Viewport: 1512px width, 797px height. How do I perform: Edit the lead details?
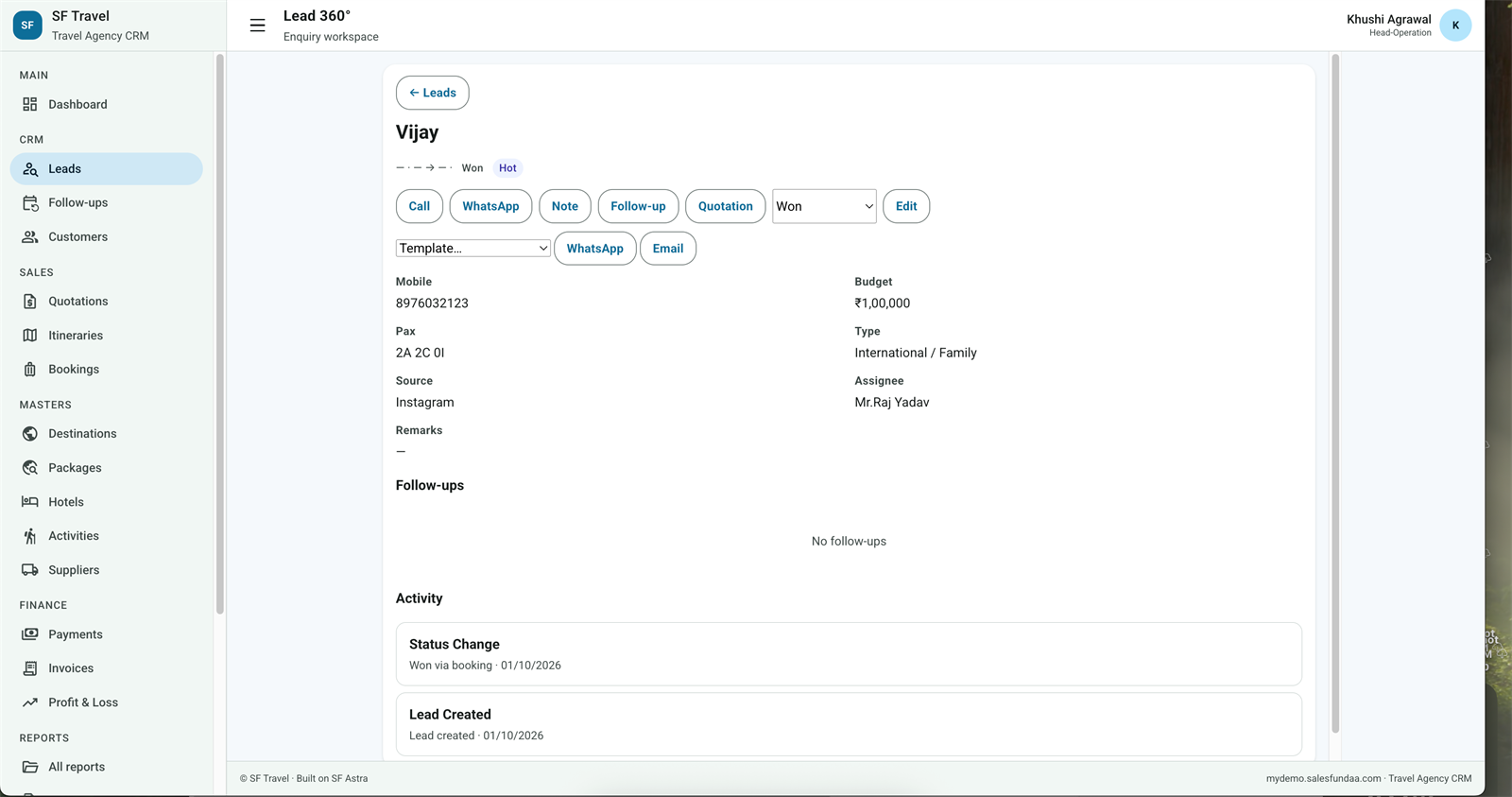(906, 206)
